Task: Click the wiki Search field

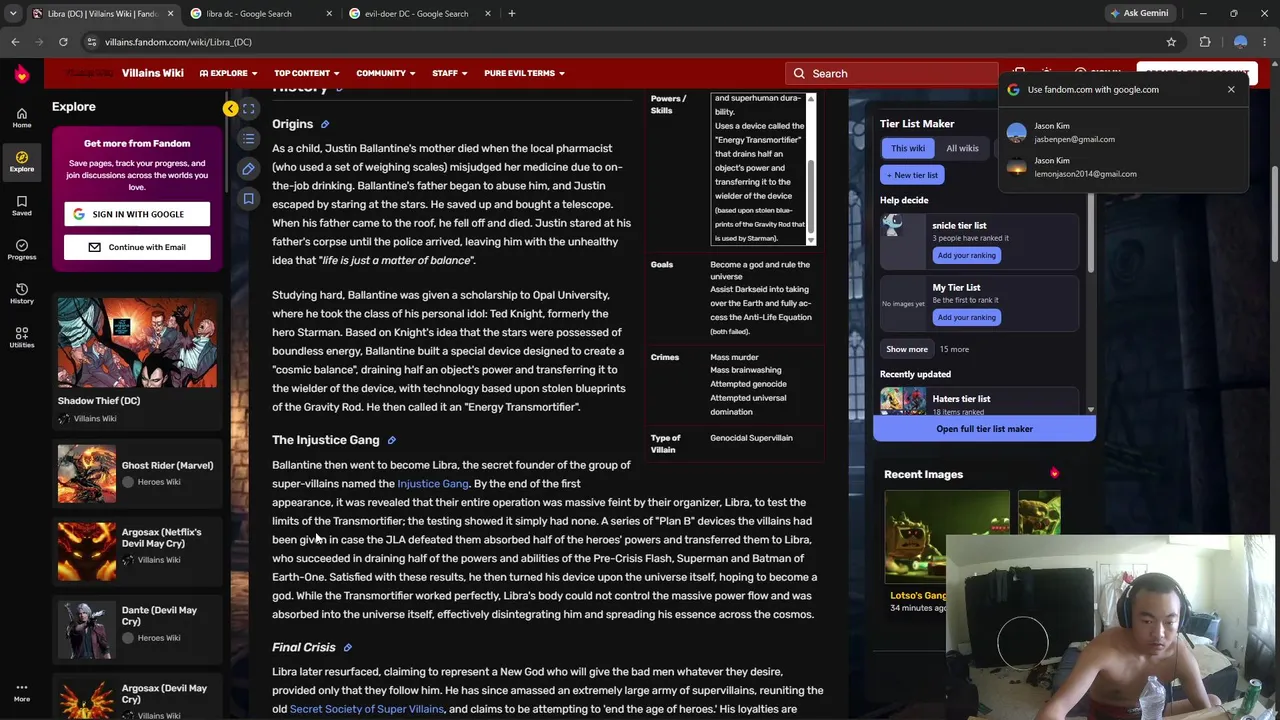Action: pyautogui.click(x=890, y=73)
